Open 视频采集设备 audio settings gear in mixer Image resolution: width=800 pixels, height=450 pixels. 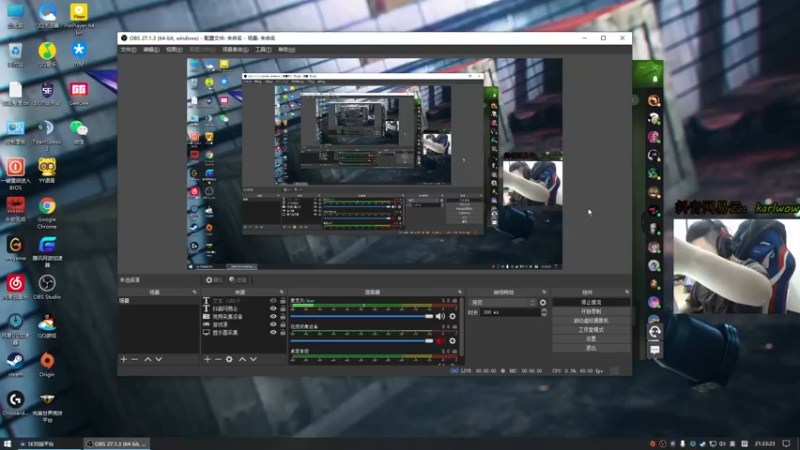[x=452, y=341]
